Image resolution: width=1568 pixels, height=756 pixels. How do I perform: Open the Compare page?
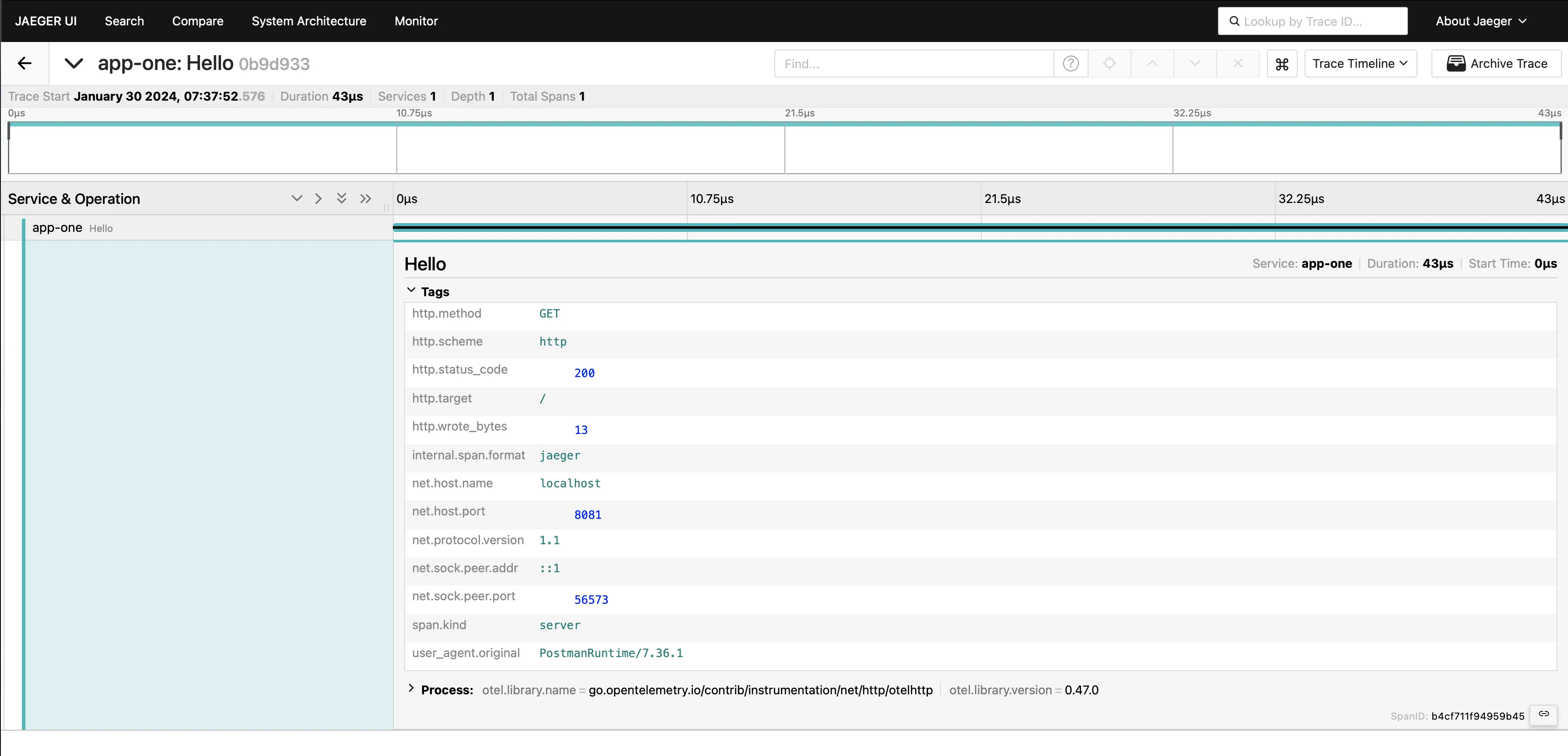[x=198, y=21]
